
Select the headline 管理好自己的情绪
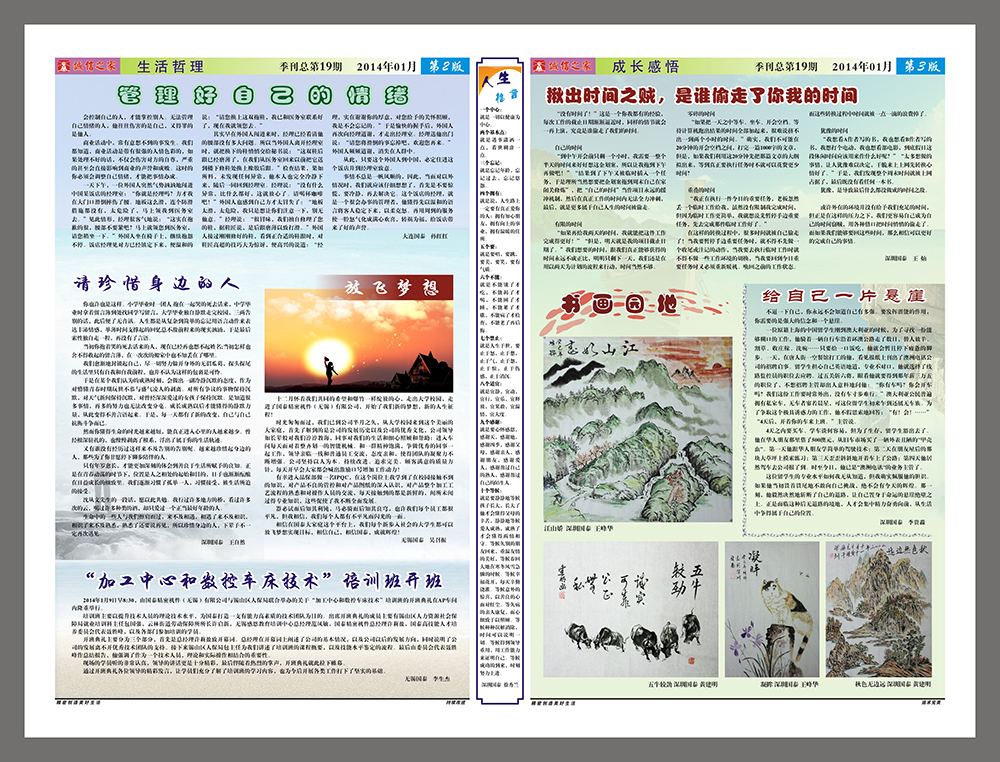(263, 96)
